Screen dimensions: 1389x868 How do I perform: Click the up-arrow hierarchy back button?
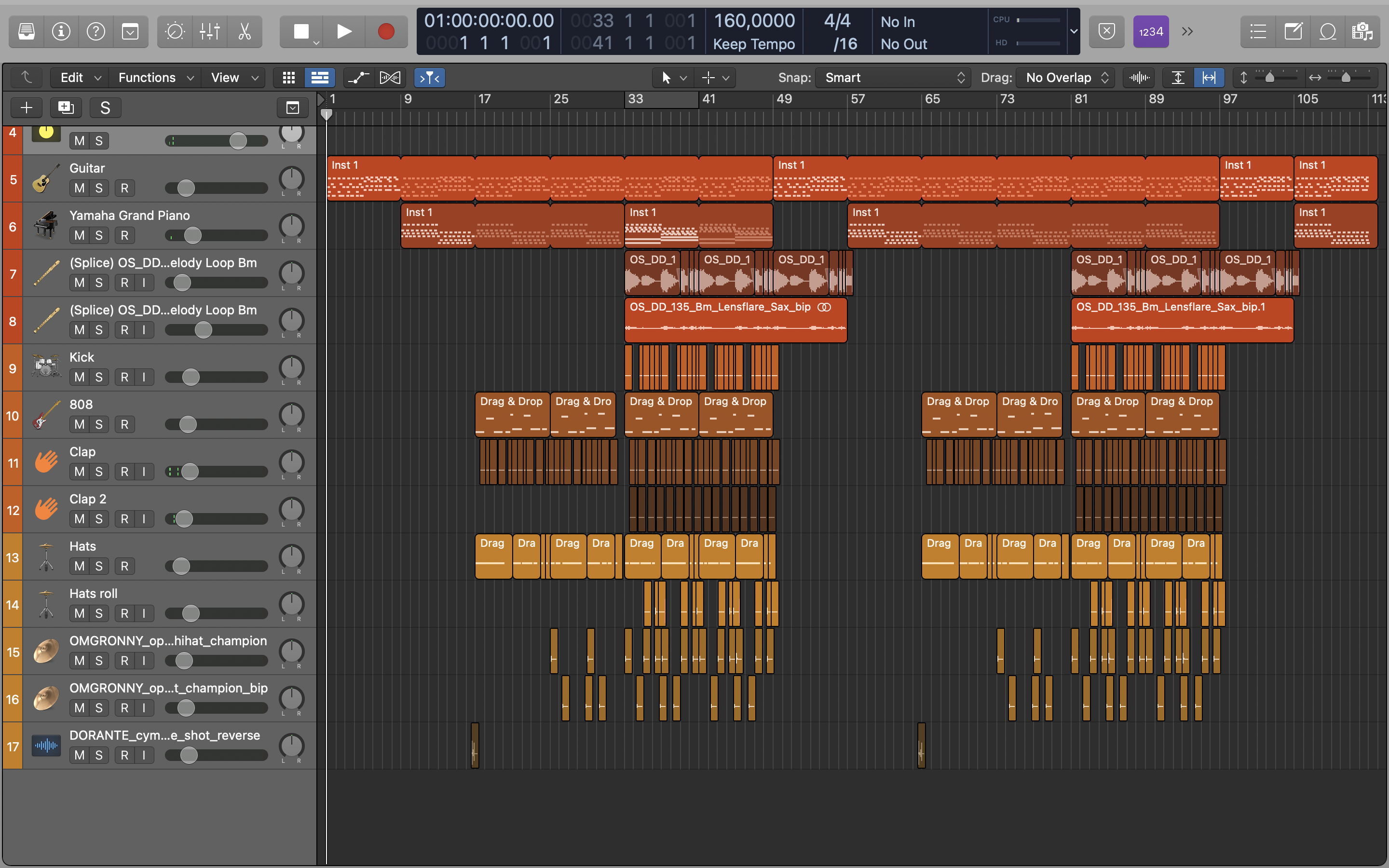(27, 78)
